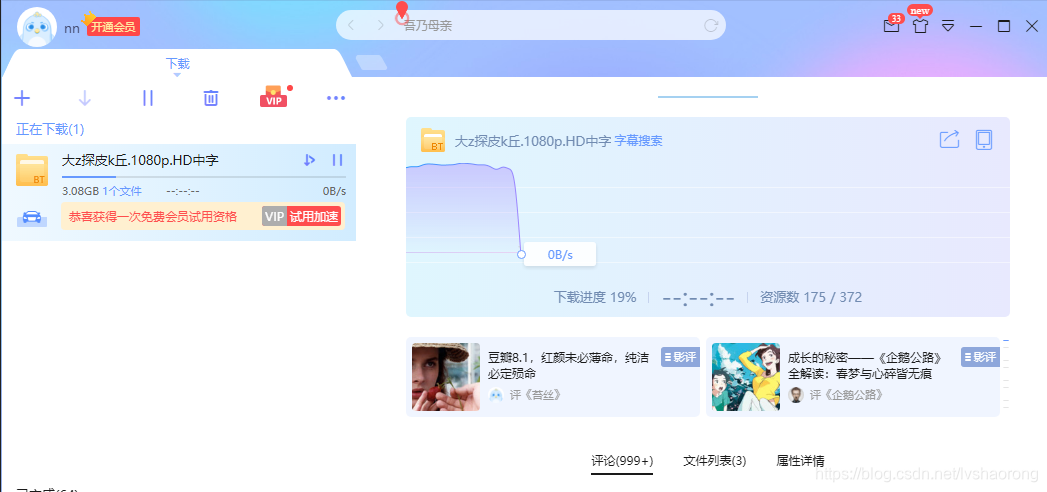Open the 豆瓣8.1 红颜未必薄命 review card
Screen dimensions: 1047x492
553,377
